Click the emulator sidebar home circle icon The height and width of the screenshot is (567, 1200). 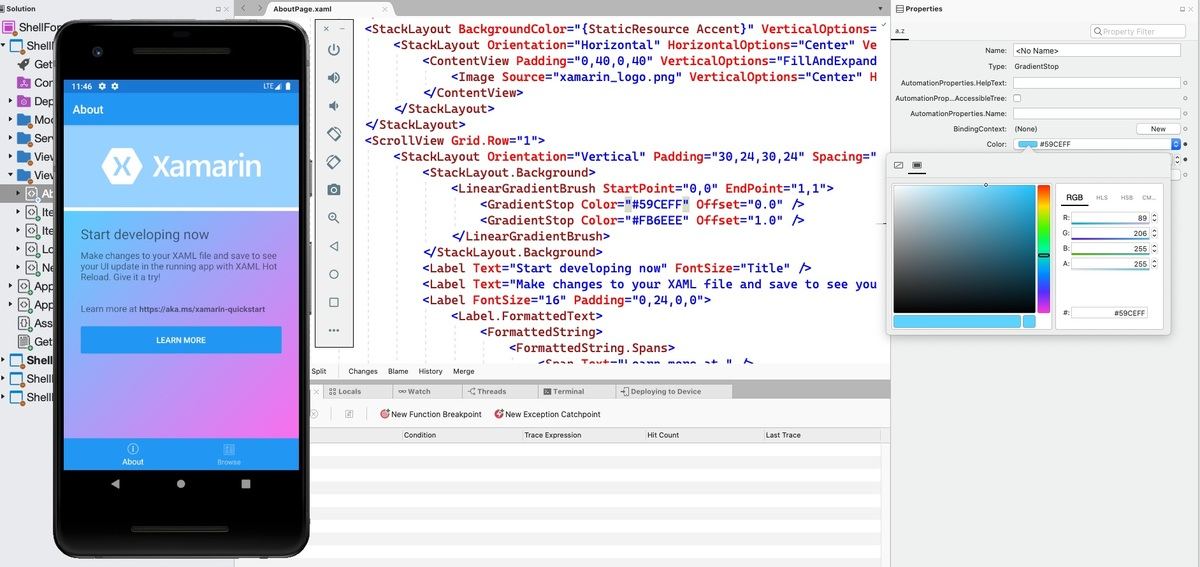coord(334,274)
